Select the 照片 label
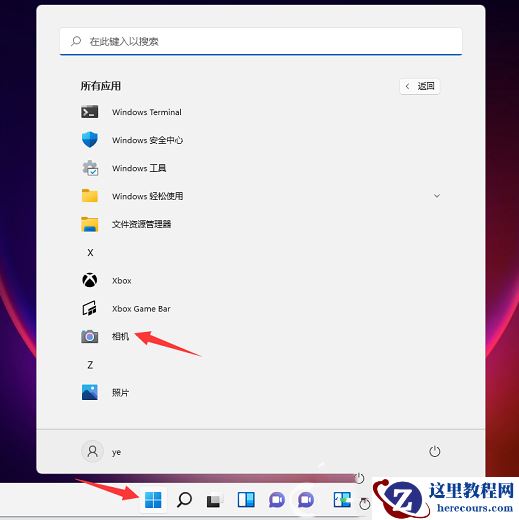 [120, 392]
